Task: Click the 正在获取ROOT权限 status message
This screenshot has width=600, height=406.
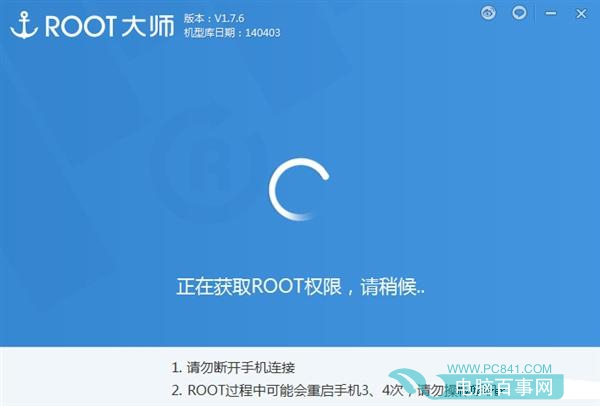Action: 300,286
